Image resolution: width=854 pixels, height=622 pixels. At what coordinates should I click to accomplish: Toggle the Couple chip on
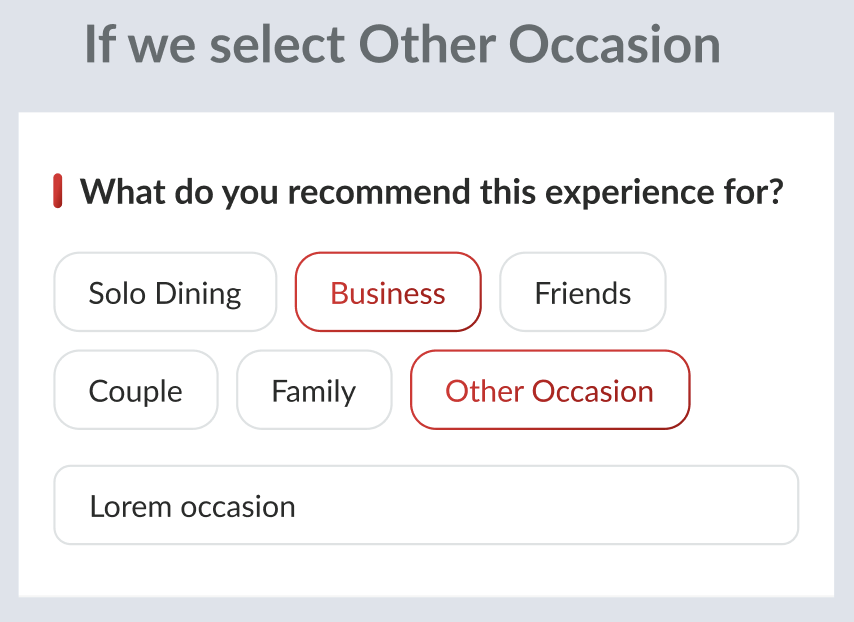tap(135, 390)
